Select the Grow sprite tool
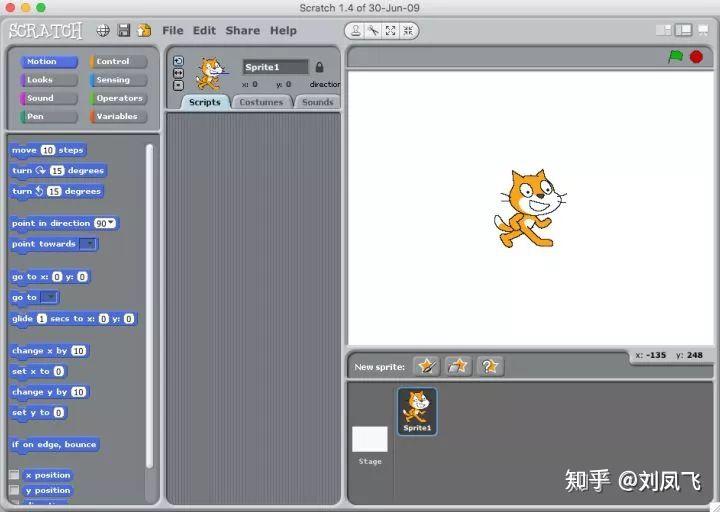The height and width of the screenshot is (512, 720). coord(390,31)
